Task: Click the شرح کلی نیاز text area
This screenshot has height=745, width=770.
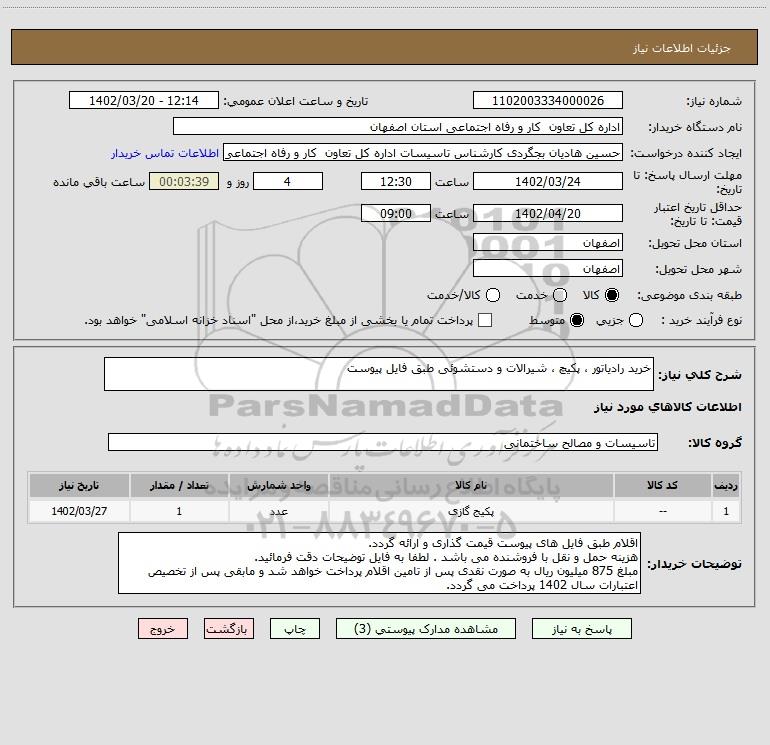Action: click(x=379, y=374)
